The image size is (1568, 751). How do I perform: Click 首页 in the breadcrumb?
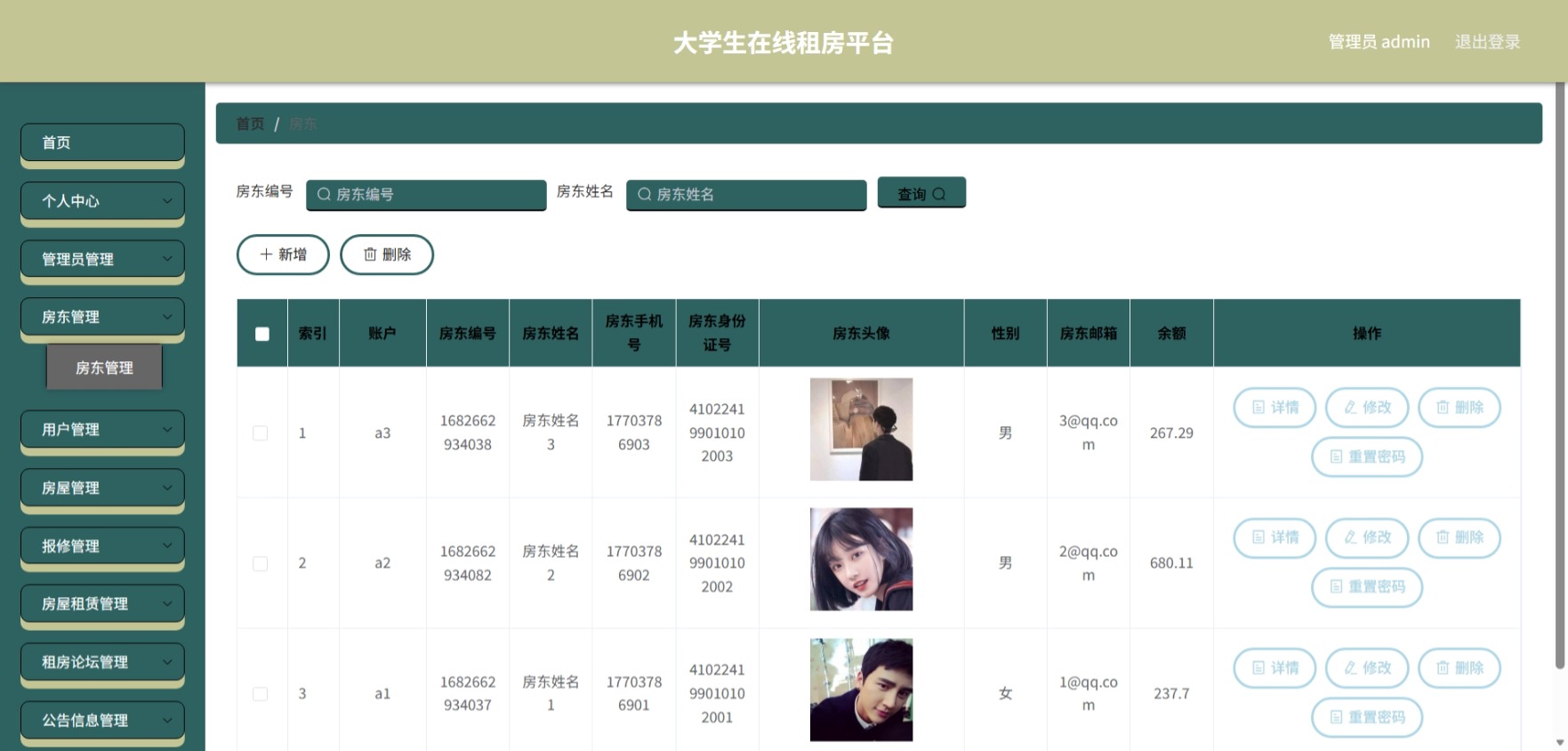click(250, 124)
